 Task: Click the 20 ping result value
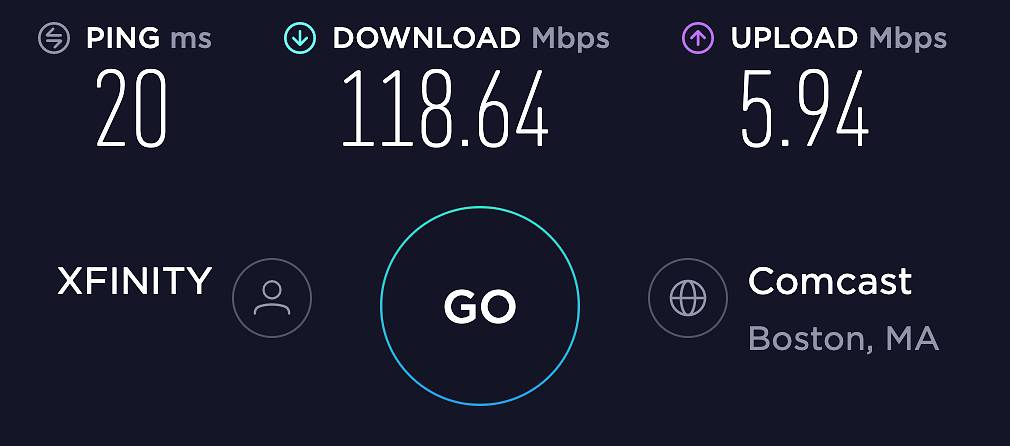132,108
